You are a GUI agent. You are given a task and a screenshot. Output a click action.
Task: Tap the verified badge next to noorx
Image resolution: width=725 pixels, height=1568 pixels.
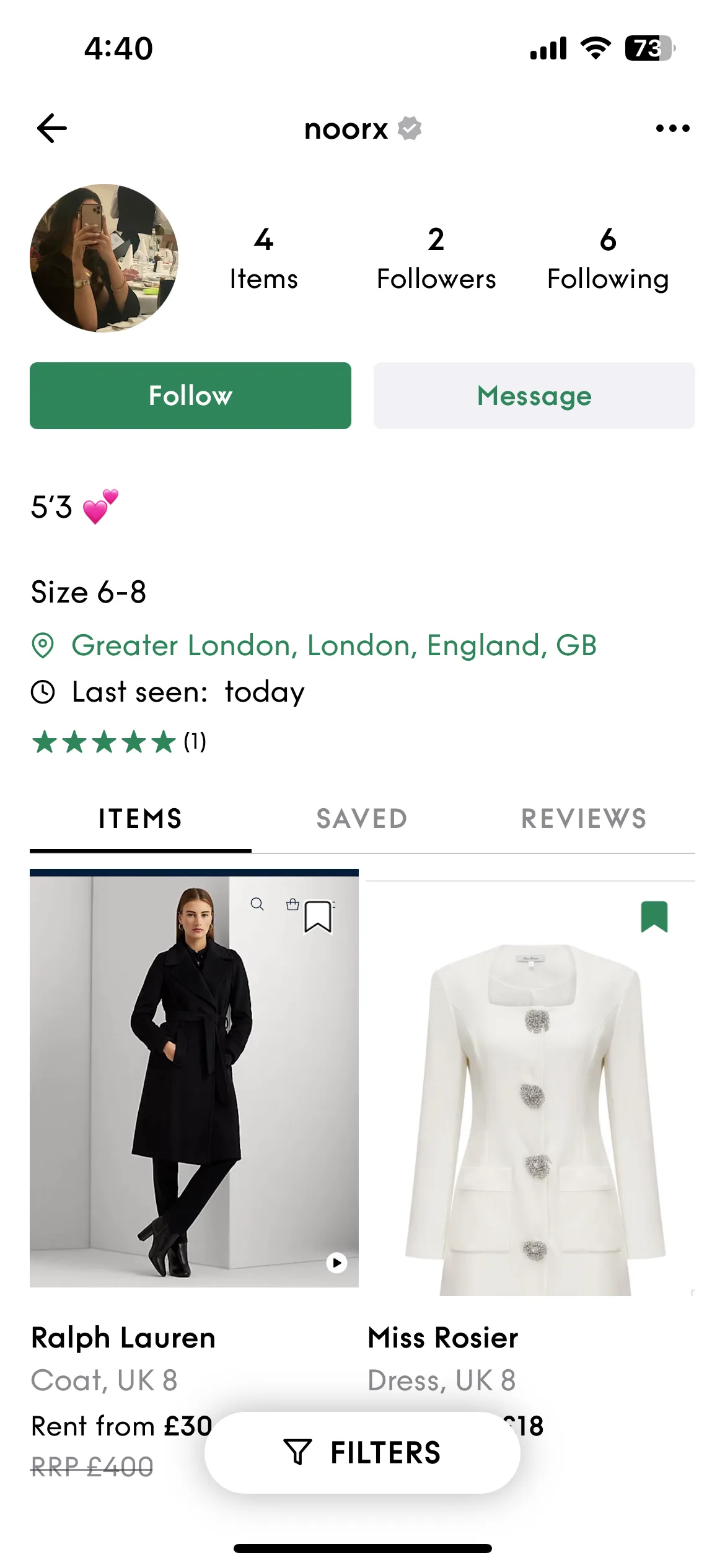point(410,128)
